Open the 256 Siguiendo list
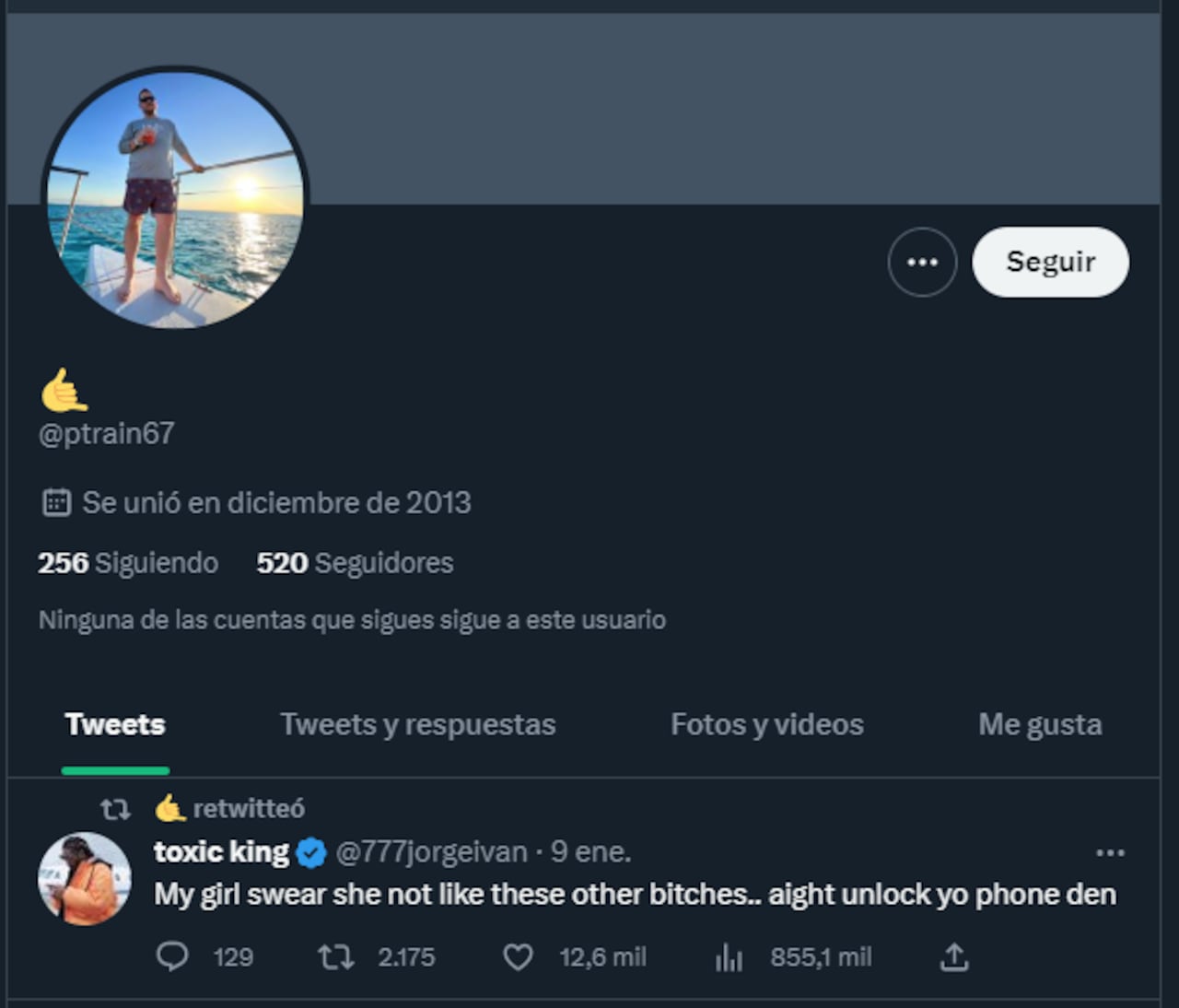The image size is (1179, 1008). 128,563
